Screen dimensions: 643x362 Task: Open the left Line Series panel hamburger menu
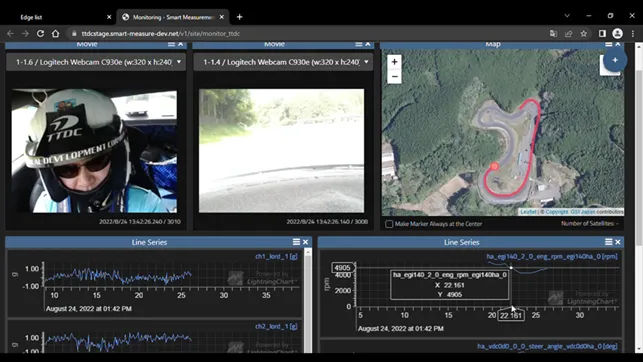click(296, 242)
